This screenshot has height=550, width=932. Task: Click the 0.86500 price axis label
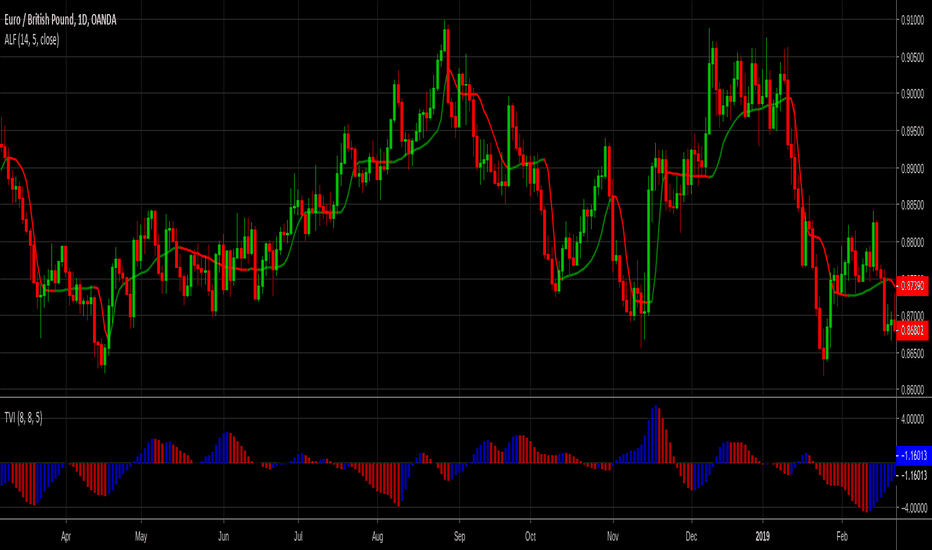click(912, 353)
